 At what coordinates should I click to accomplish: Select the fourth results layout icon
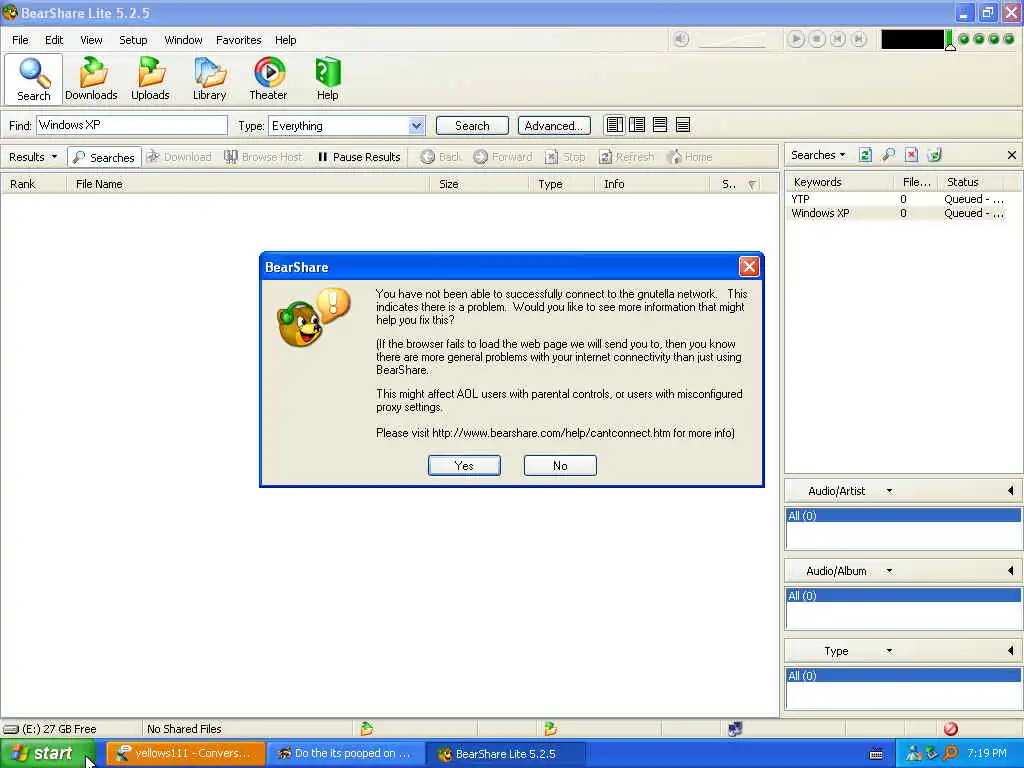tap(682, 125)
